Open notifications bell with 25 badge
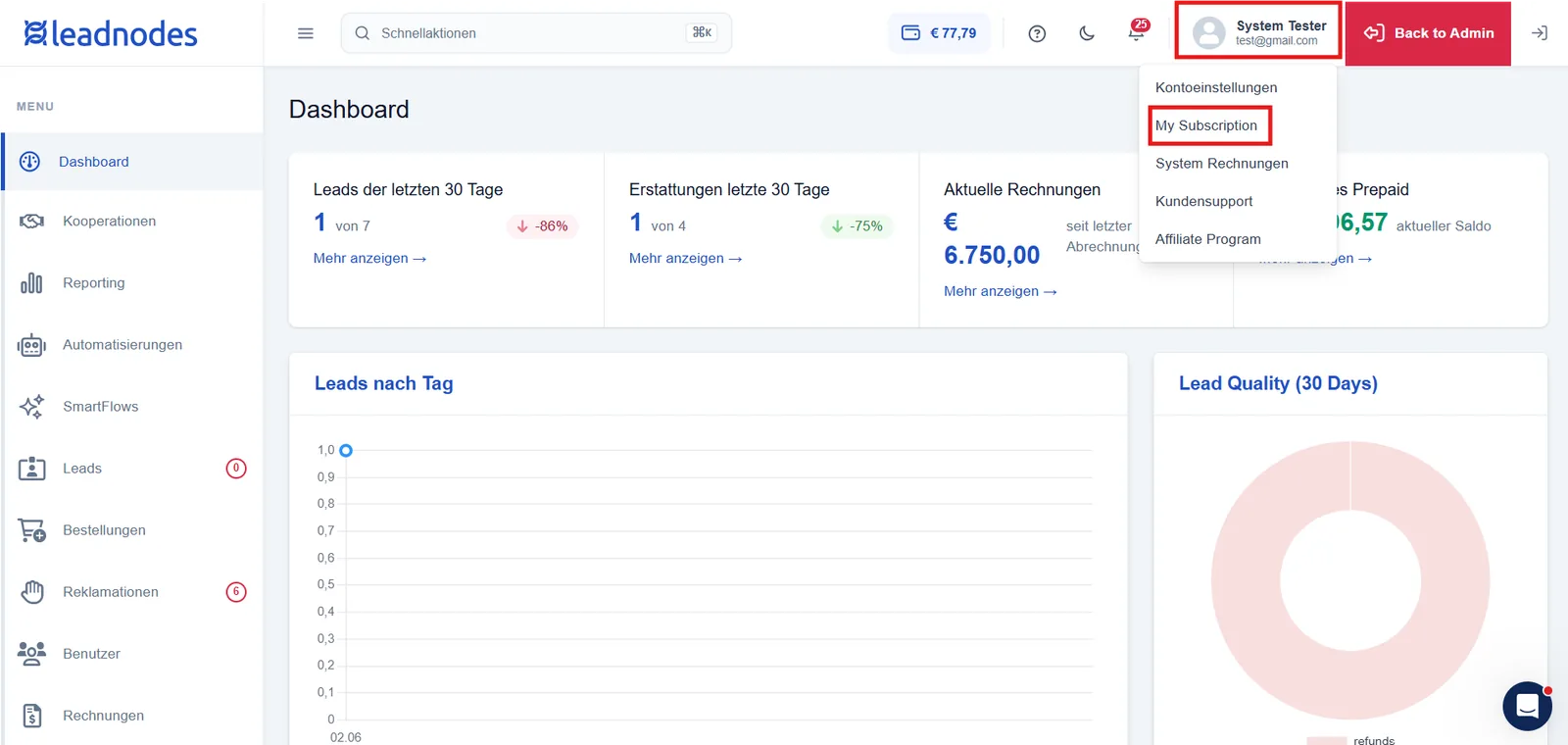The height and width of the screenshot is (745, 1568). [1137, 31]
